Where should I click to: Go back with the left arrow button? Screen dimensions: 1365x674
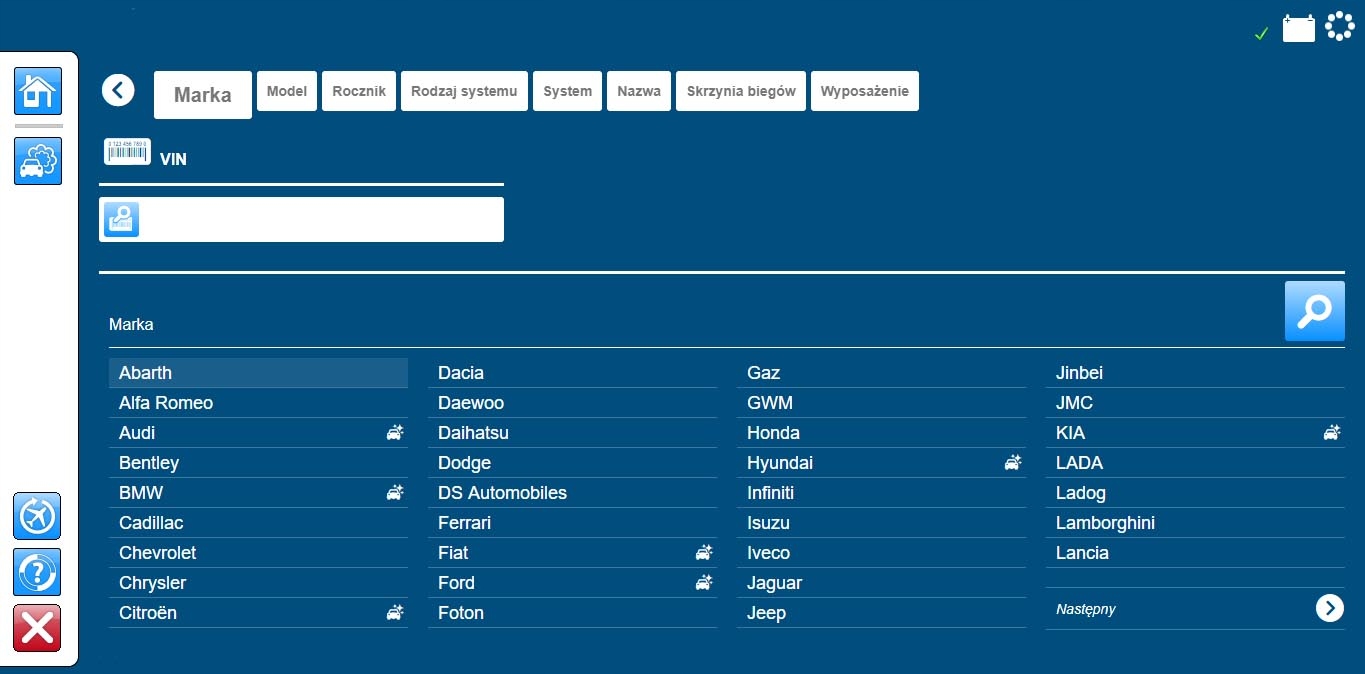pos(118,90)
